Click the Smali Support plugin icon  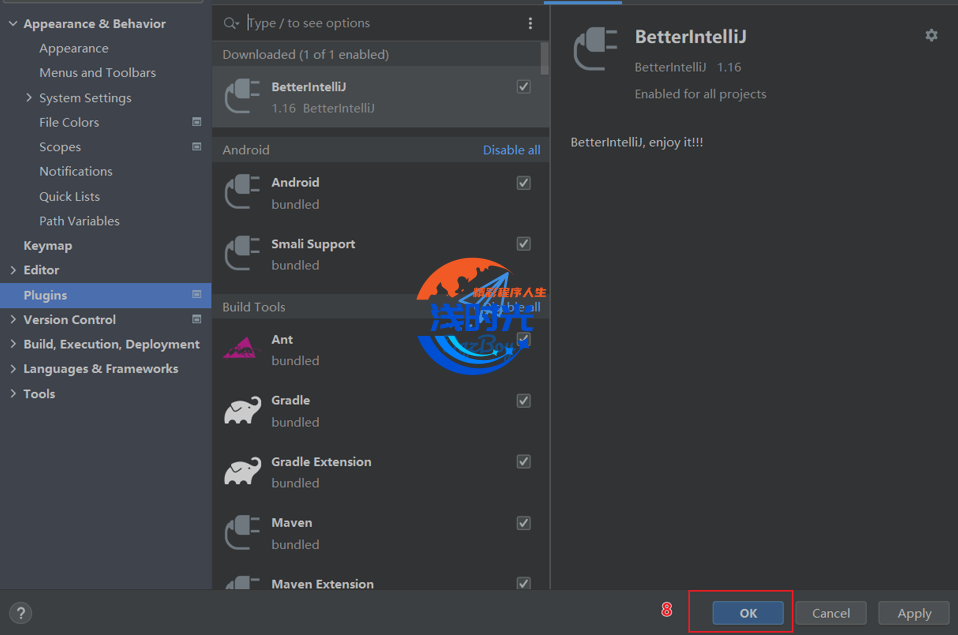click(242, 253)
